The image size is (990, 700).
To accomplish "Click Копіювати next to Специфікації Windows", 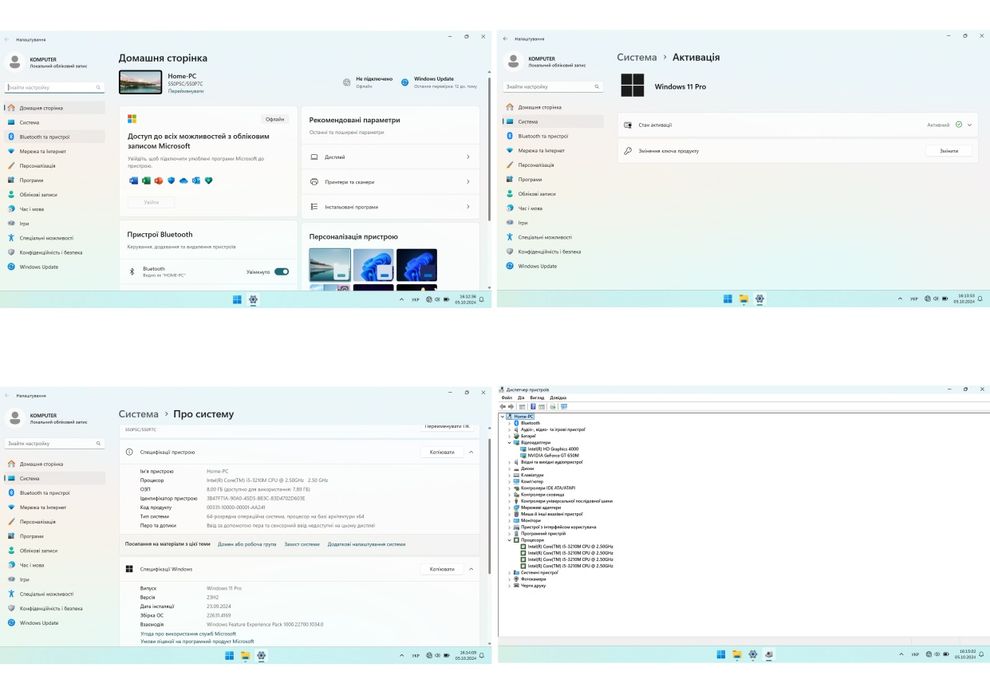I will 442,569.
